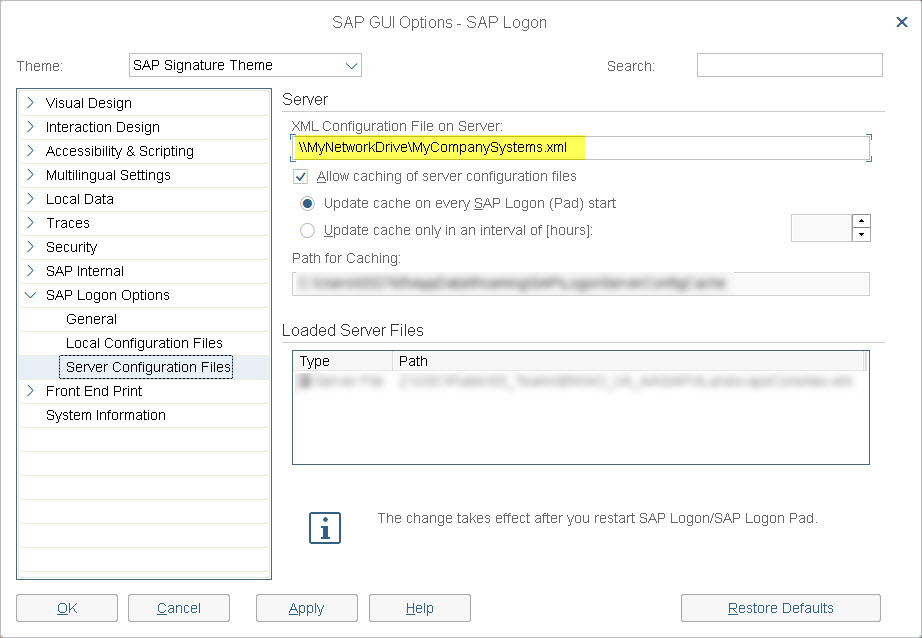The height and width of the screenshot is (638, 922).
Task: Expand the Multilingual Settings node
Action: point(31,175)
